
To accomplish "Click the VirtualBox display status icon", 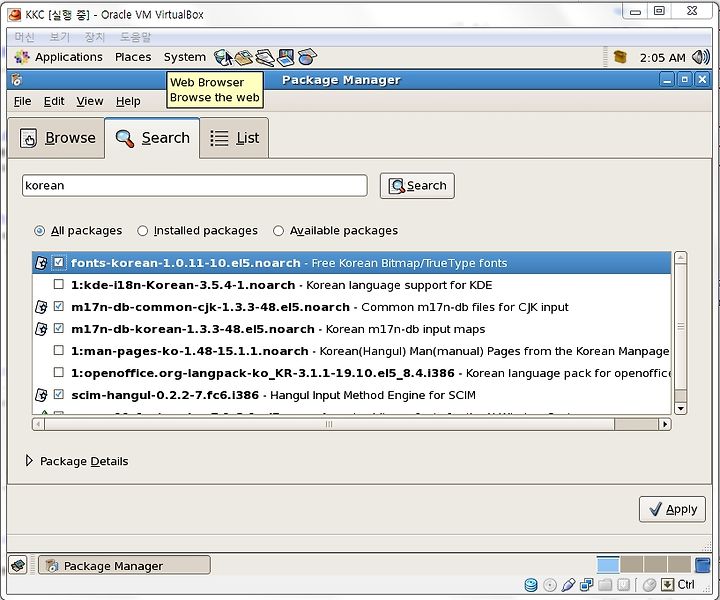I will 624,585.
